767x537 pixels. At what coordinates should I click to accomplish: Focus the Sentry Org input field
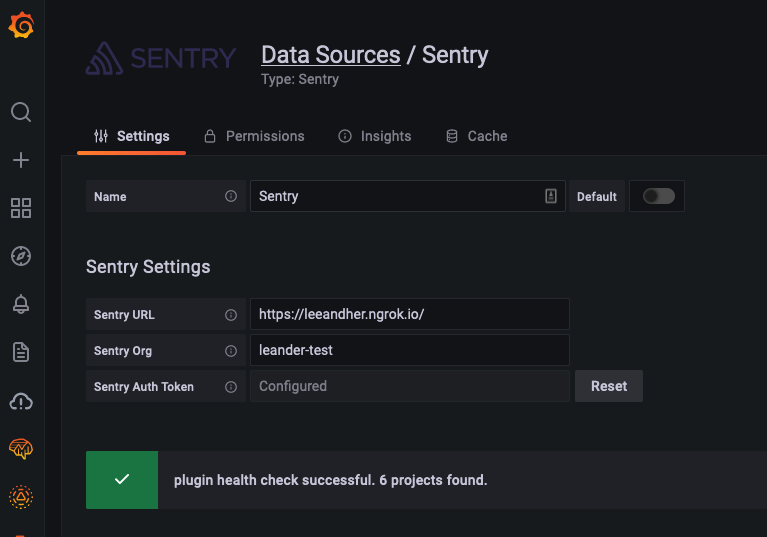[409, 350]
